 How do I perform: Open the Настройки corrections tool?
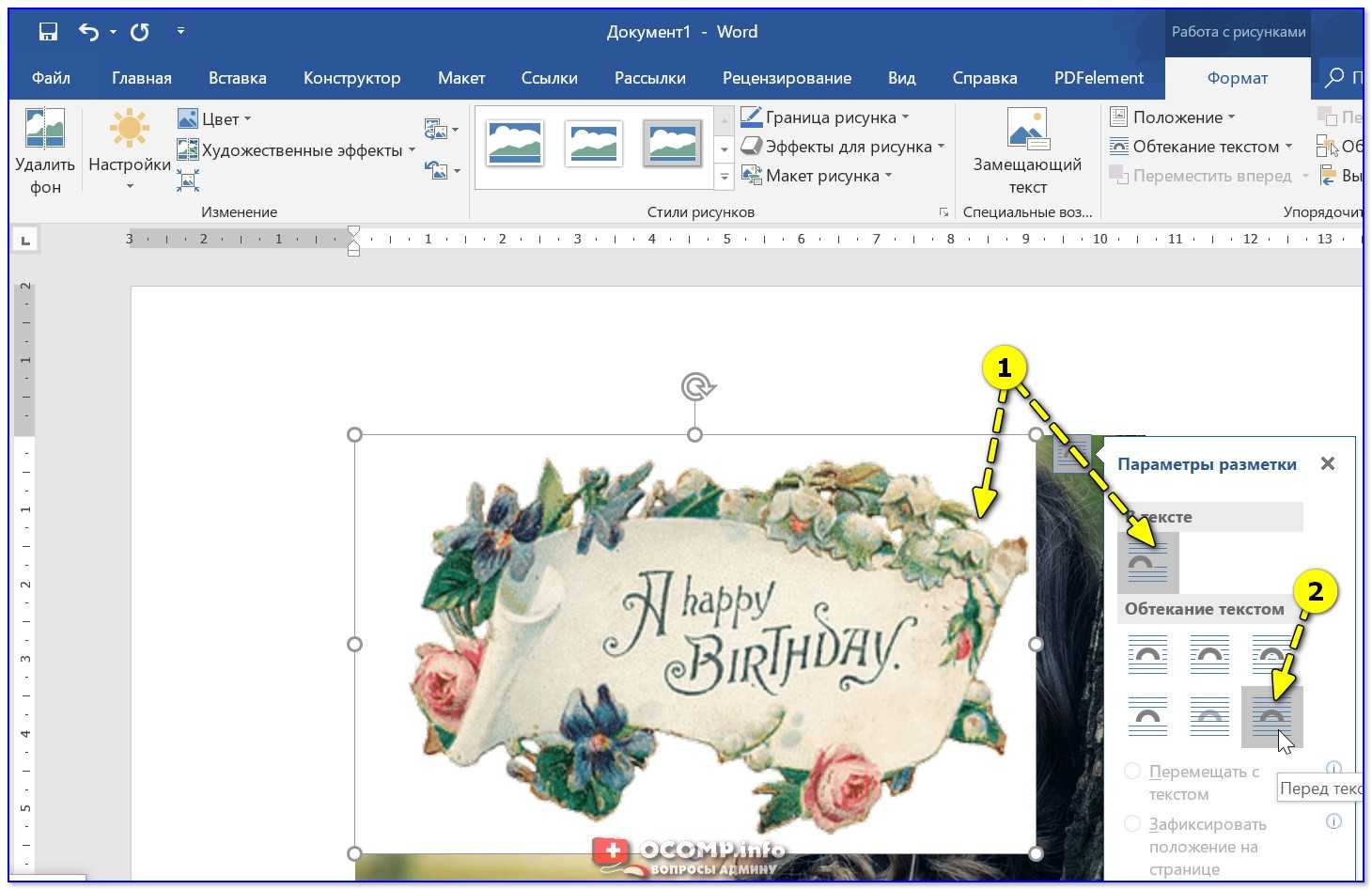point(129,149)
